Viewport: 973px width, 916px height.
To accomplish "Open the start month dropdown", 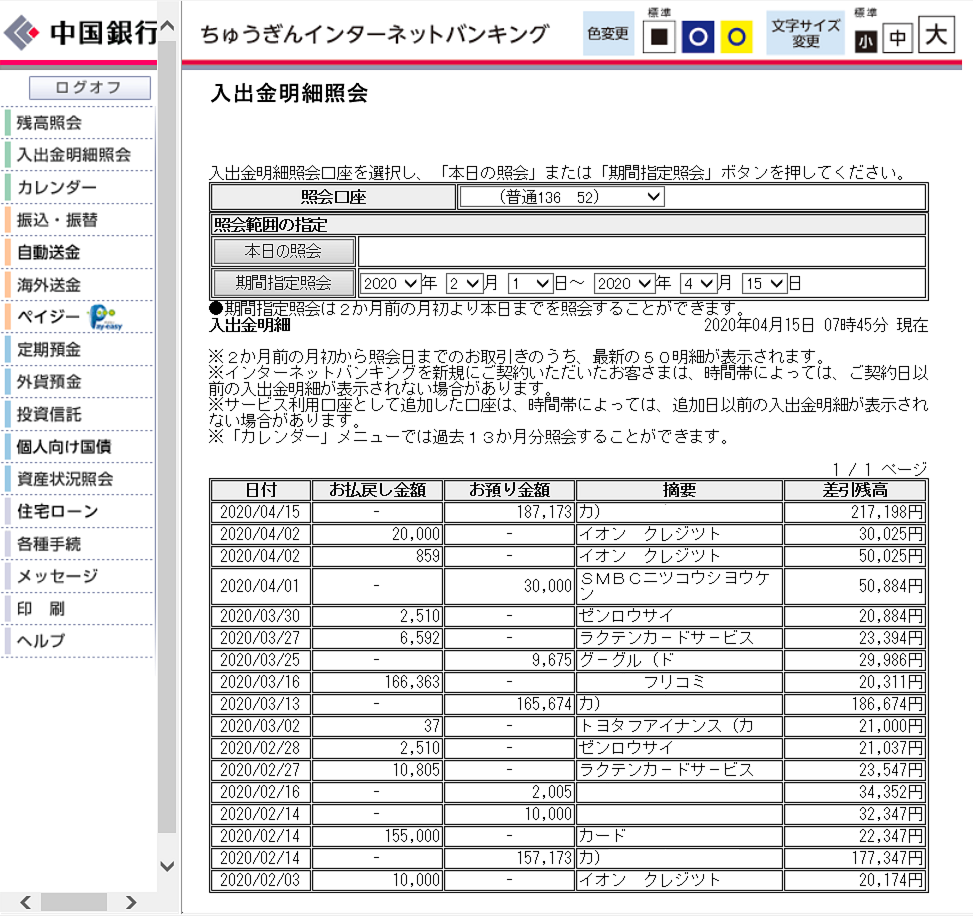I will tap(464, 283).
